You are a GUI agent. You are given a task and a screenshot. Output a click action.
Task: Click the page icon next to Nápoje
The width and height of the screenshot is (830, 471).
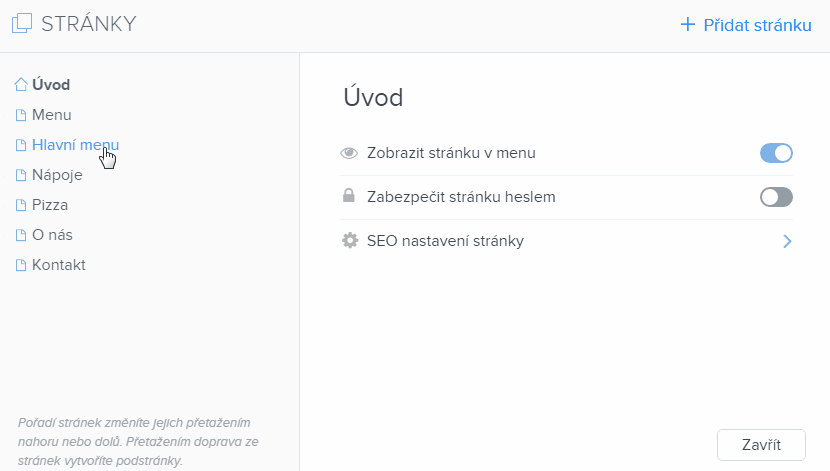pyautogui.click(x=21, y=175)
